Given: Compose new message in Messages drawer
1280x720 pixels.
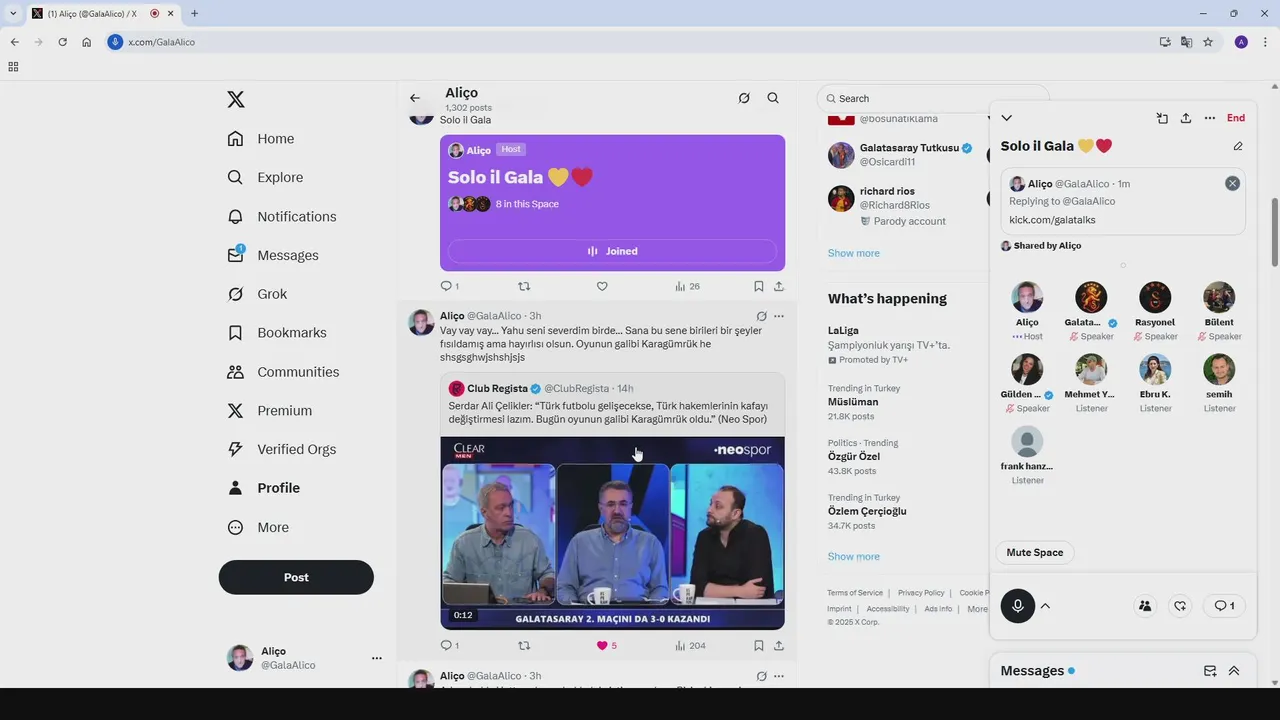Looking at the screenshot, I should 1210,671.
